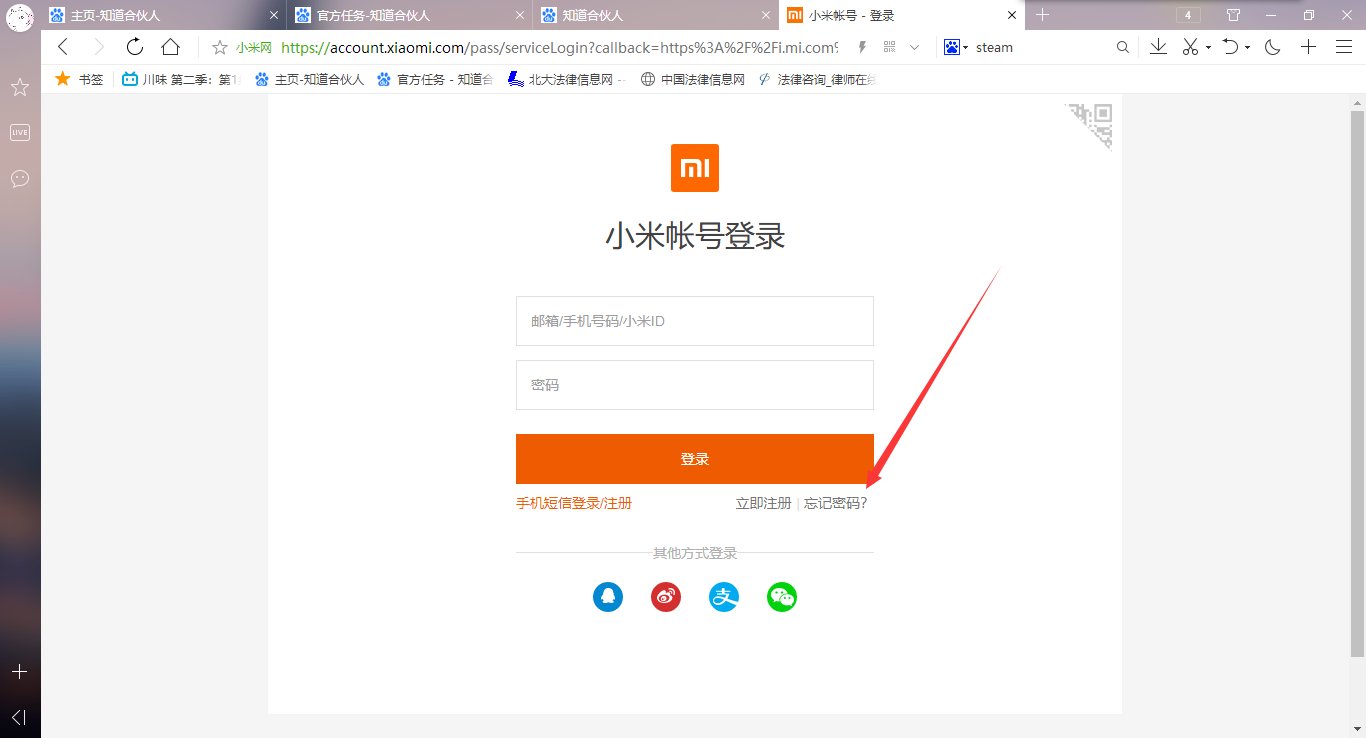1366x738 pixels.
Task: Enable night mode with the moon icon
Action: coord(1271,47)
